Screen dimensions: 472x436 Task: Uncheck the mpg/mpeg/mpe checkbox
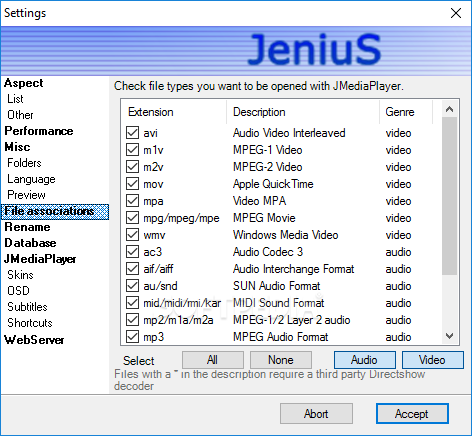pyautogui.click(x=132, y=218)
